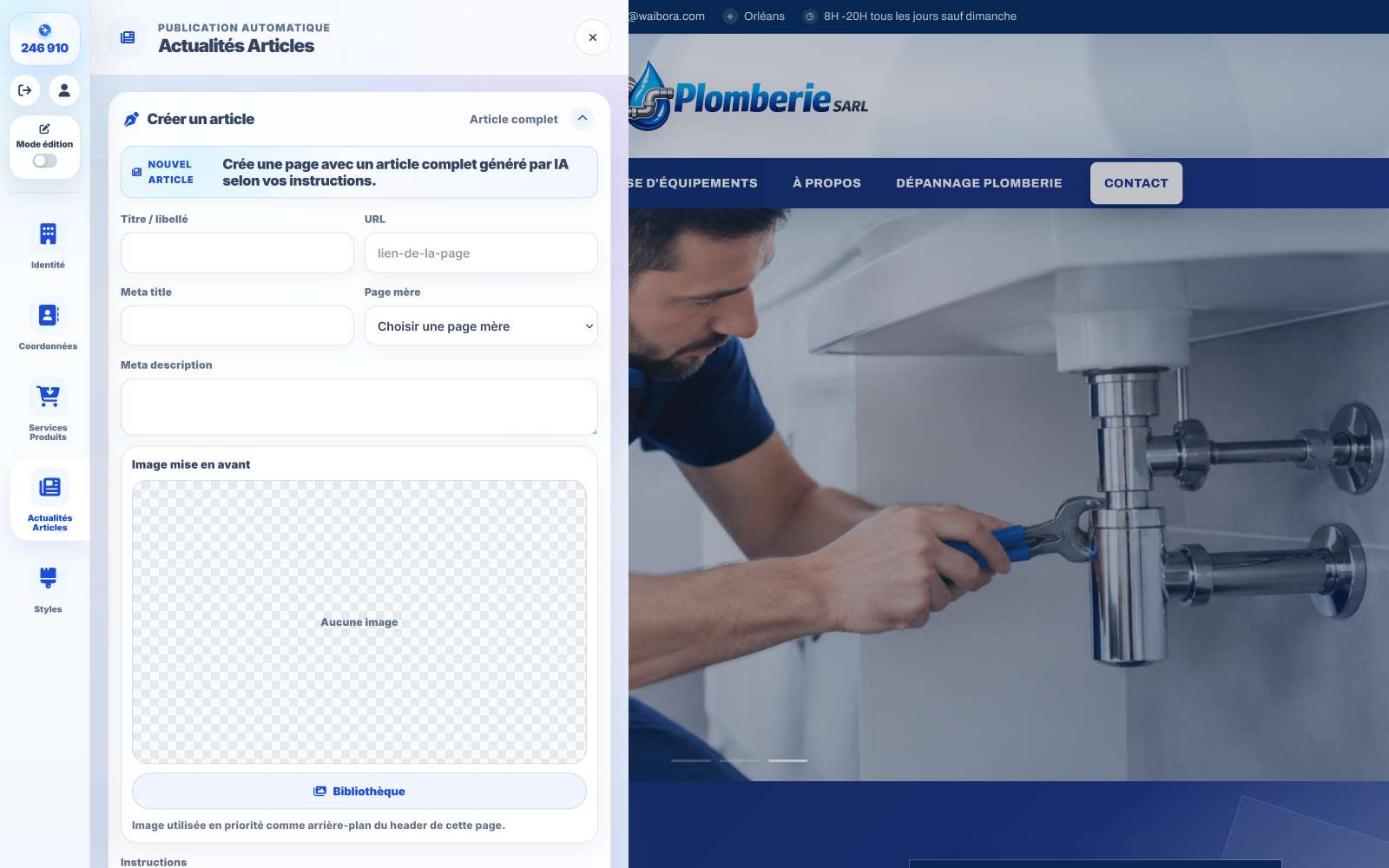
Task: Open the Coordonnées sidebar section
Action: (x=48, y=326)
